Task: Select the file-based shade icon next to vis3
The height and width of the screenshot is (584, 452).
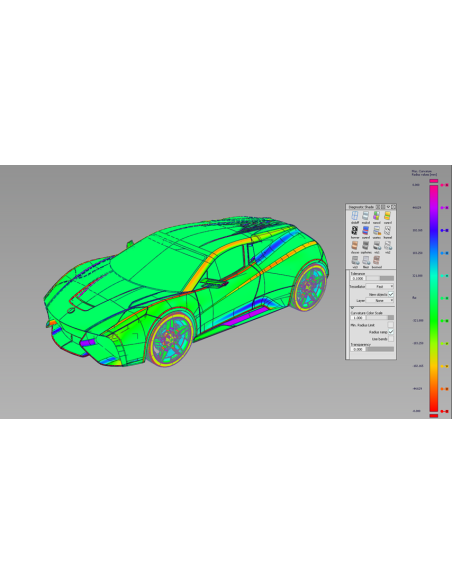Action: (366, 260)
